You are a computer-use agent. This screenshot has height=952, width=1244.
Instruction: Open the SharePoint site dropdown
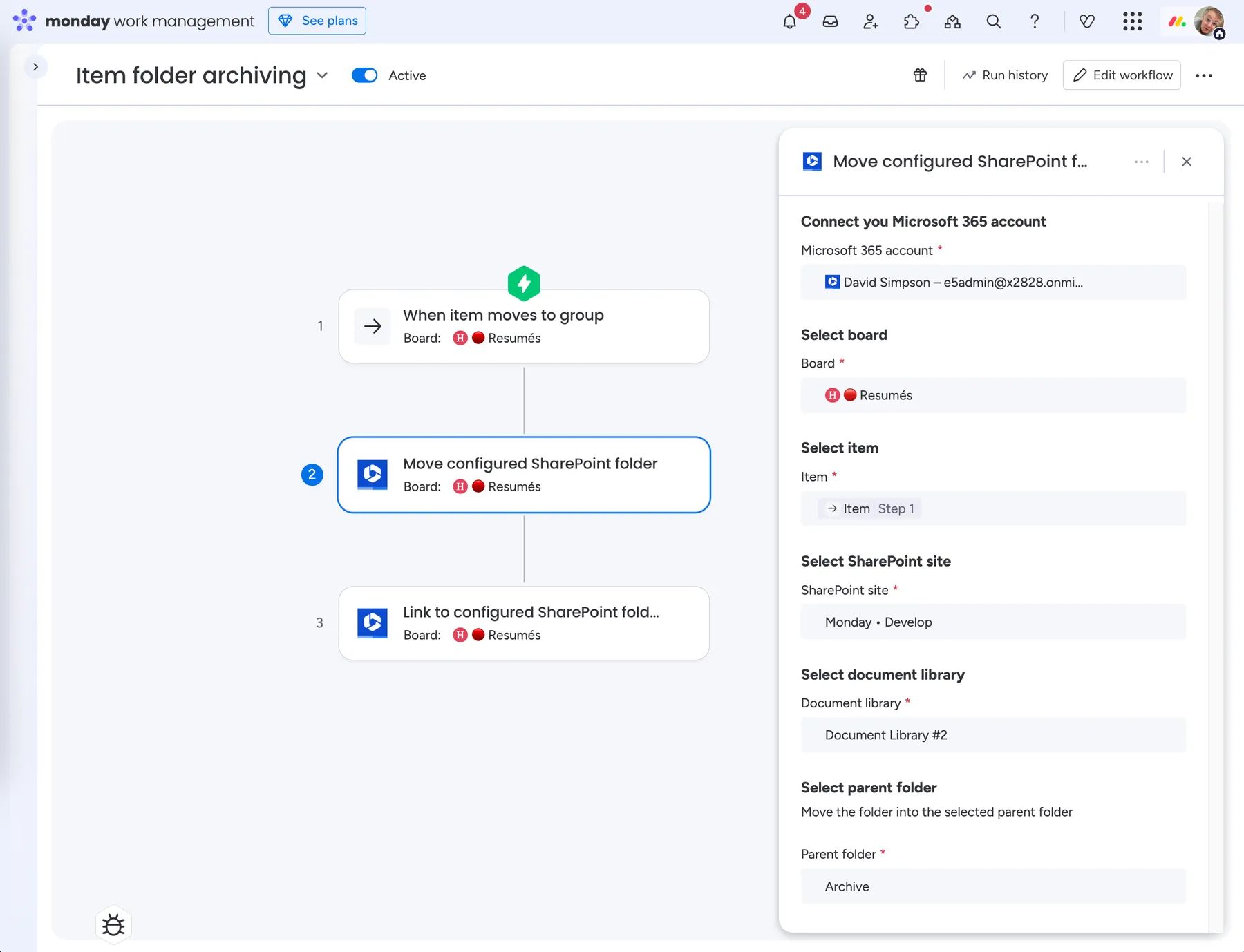[x=993, y=622]
